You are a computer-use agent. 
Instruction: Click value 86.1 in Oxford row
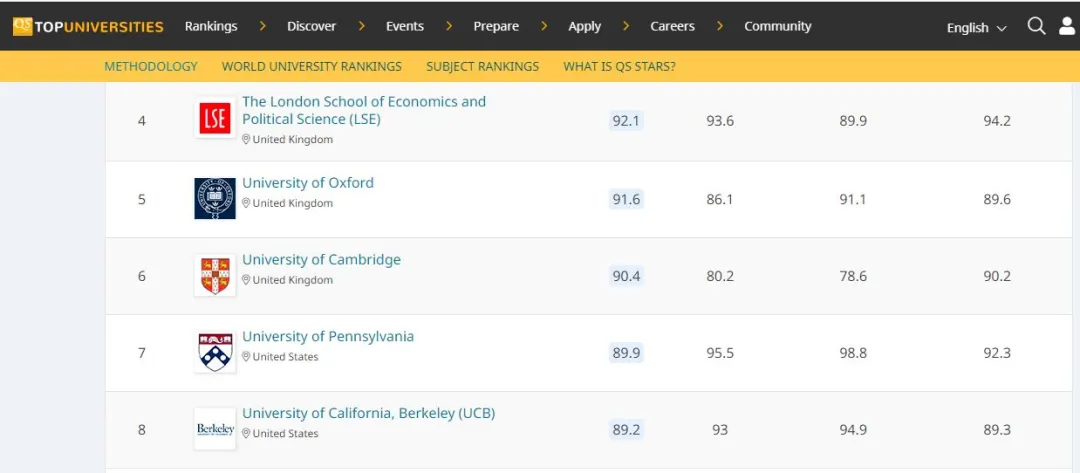click(x=720, y=199)
